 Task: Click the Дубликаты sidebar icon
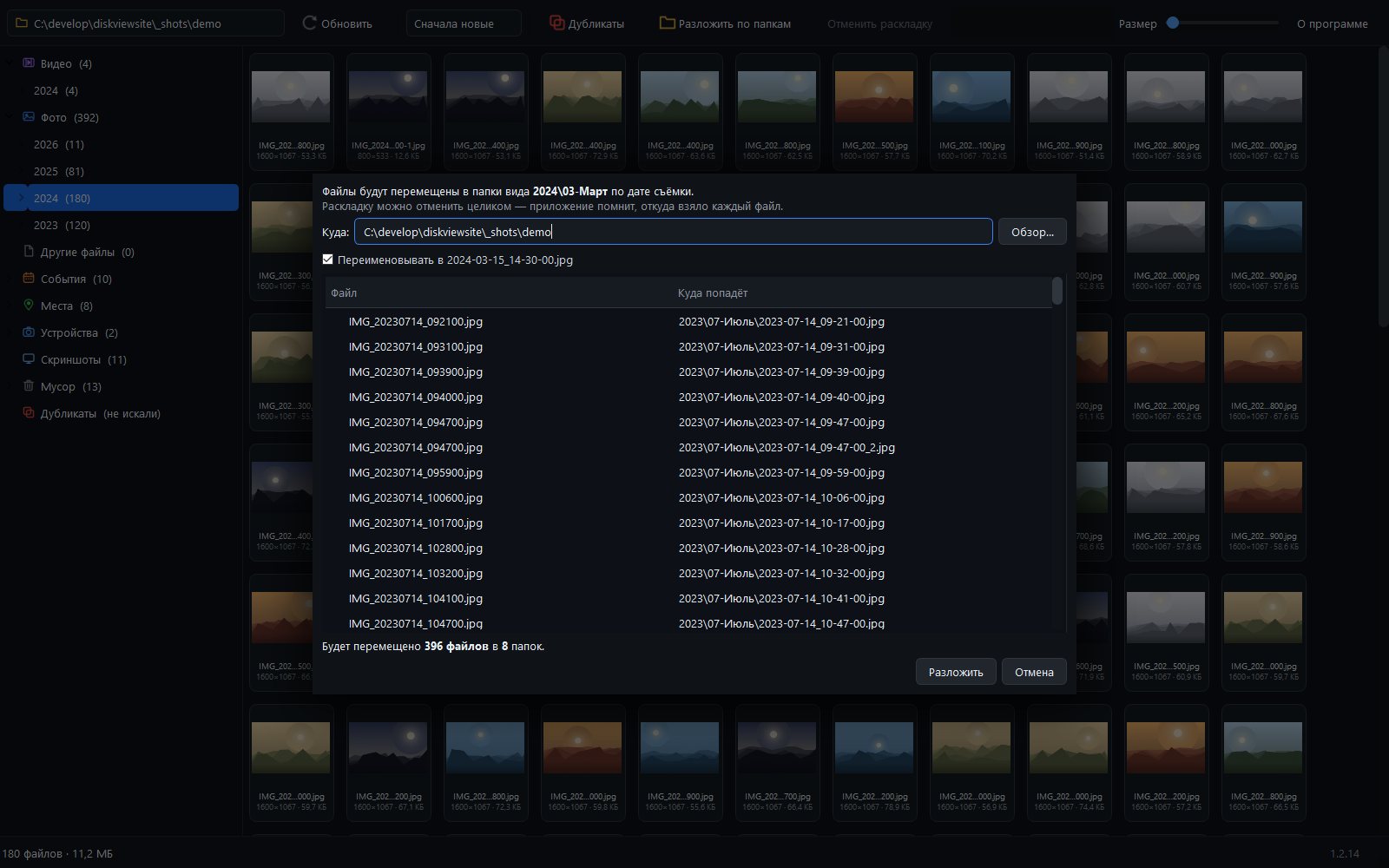pyautogui.click(x=29, y=413)
